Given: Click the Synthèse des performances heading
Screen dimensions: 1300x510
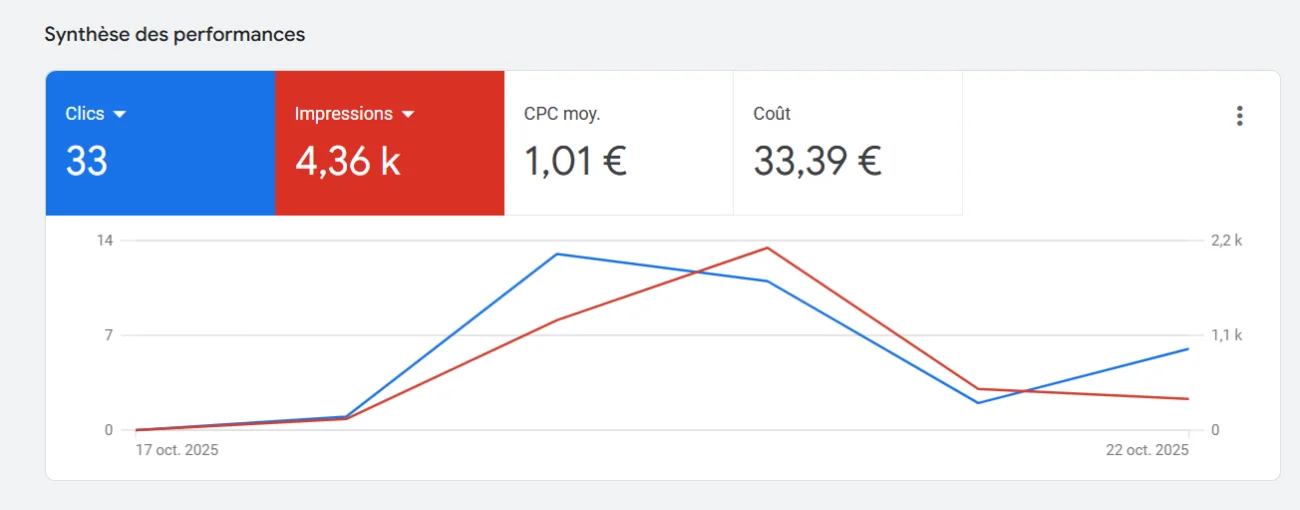Looking at the screenshot, I should pos(175,34).
